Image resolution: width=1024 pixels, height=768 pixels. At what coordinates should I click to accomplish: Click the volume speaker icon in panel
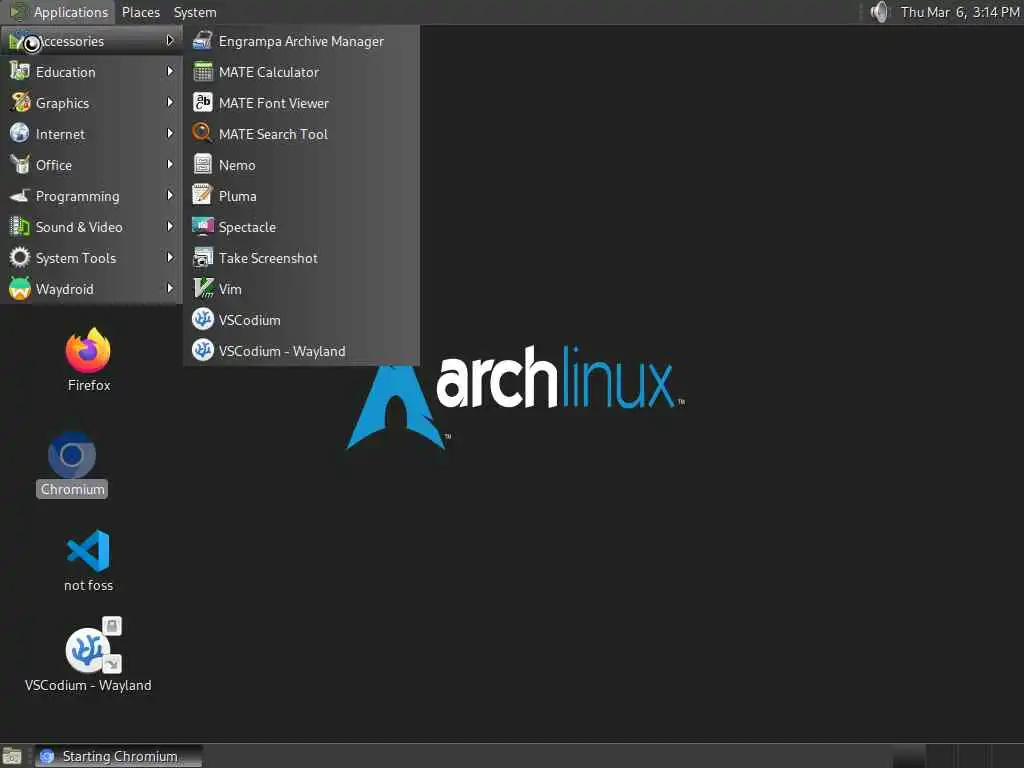click(x=879, y=12)
